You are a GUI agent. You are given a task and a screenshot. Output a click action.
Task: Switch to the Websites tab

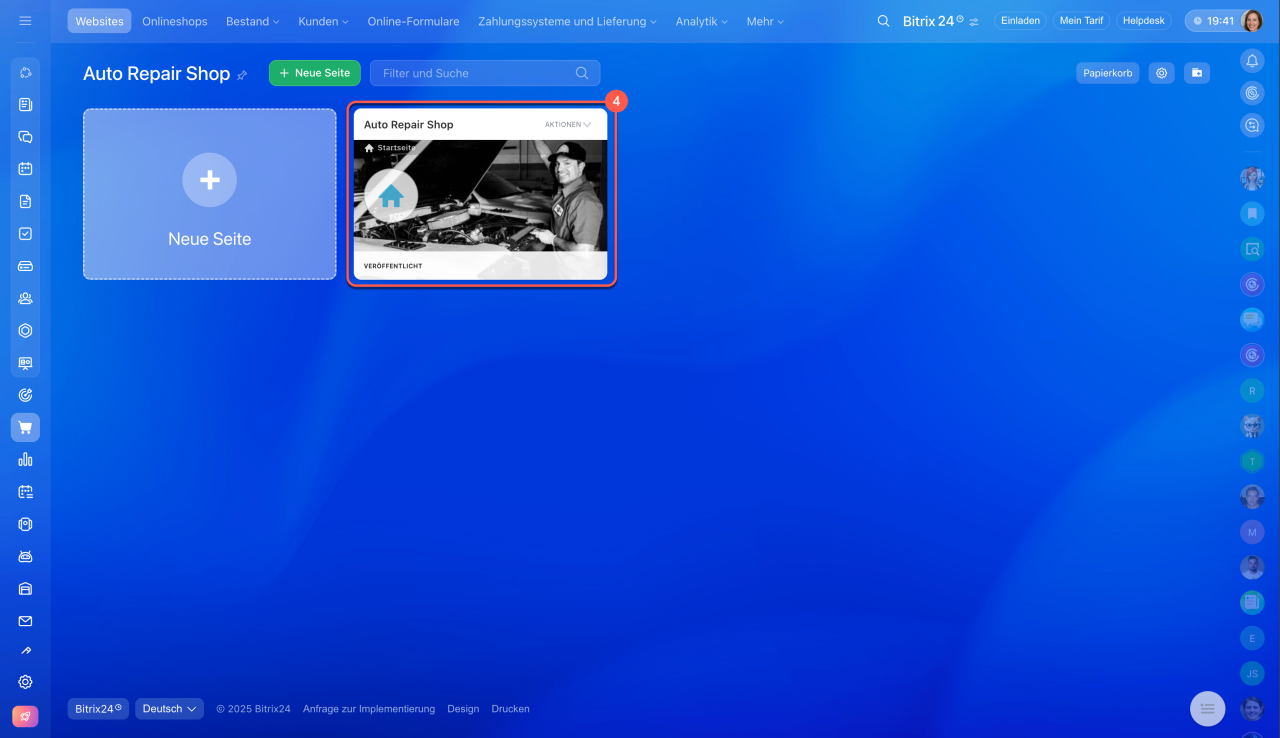pyautogui.click(x=99, y=21)
